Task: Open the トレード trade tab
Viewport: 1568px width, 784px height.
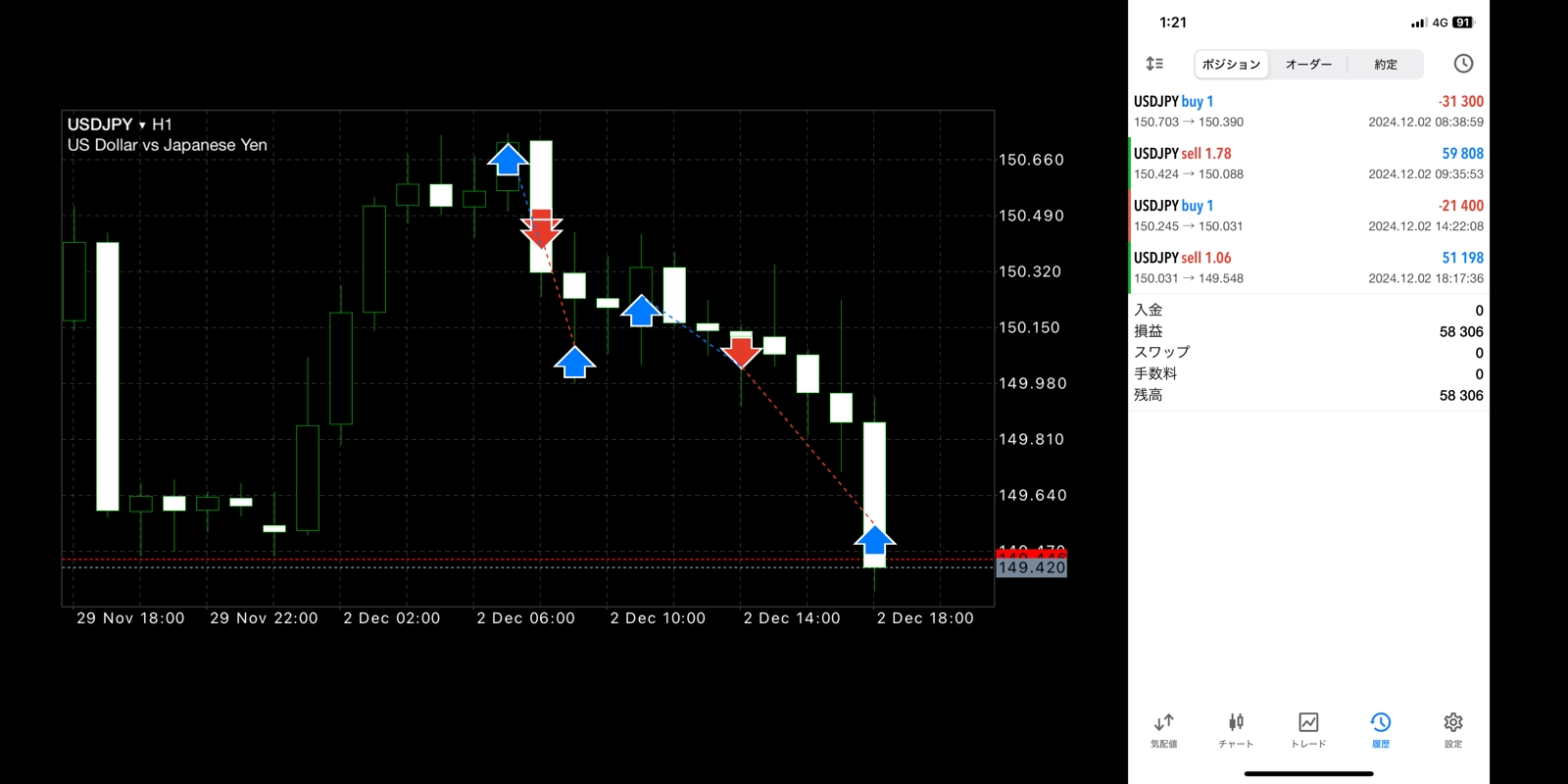Action: [1308, 731]
